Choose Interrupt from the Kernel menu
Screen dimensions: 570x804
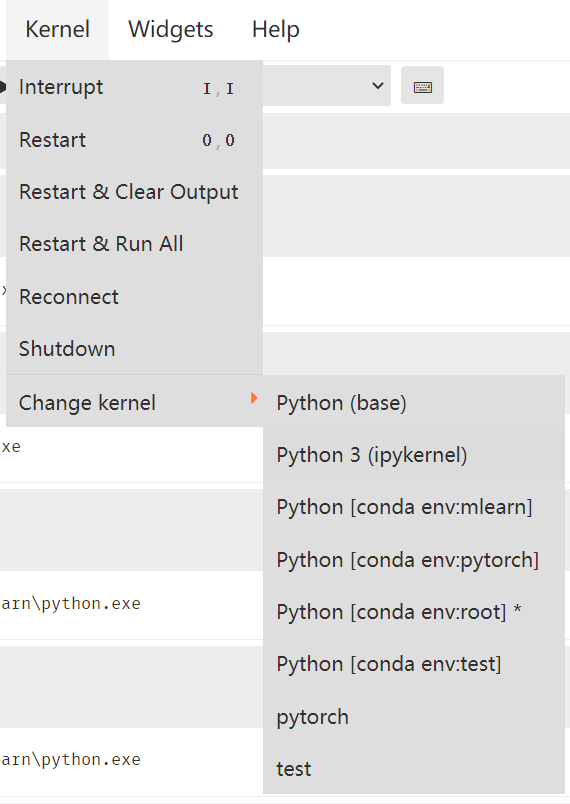pos(134,87)
